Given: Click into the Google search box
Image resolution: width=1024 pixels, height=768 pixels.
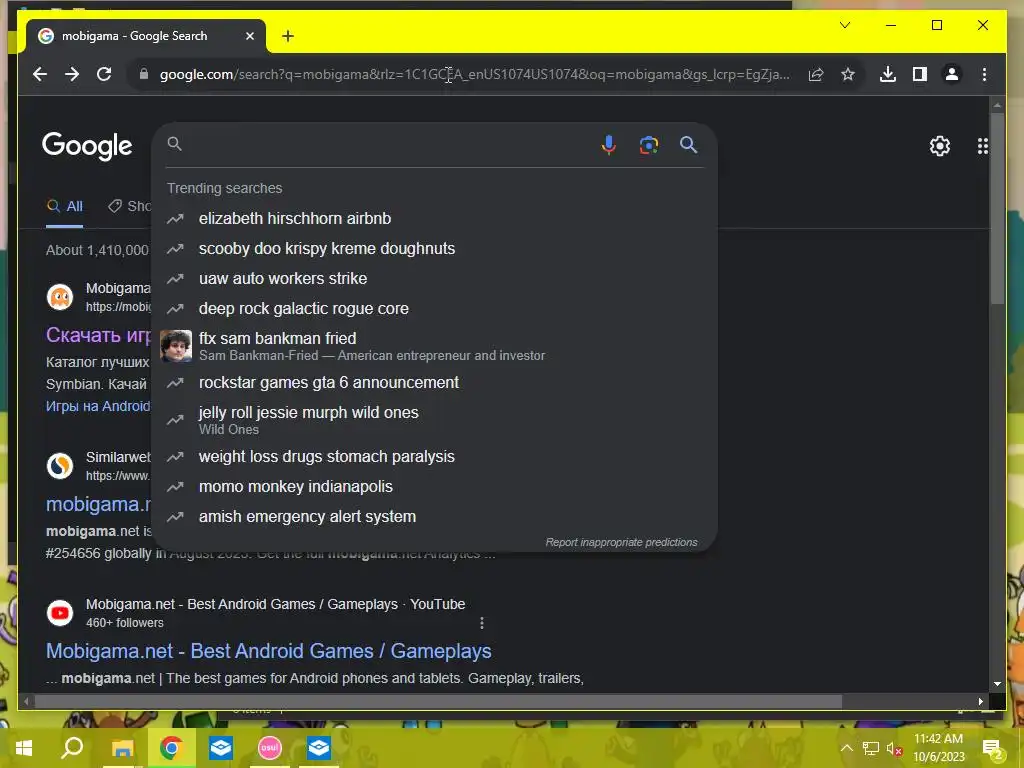Looking at the screenshot, I should coord(389,144).
